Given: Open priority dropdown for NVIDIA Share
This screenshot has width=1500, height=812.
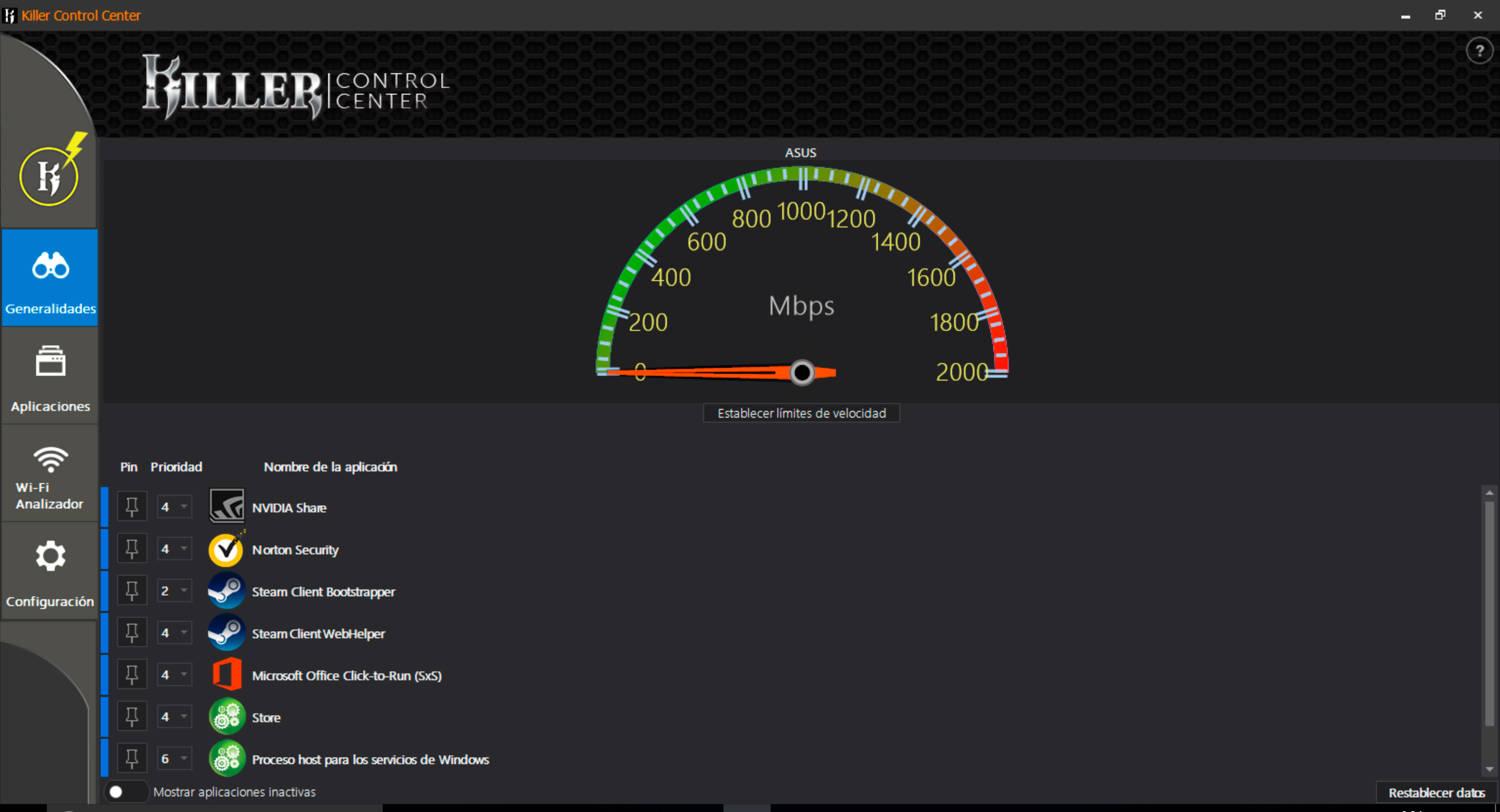Looking at the screenshot, I should point(174,506).
